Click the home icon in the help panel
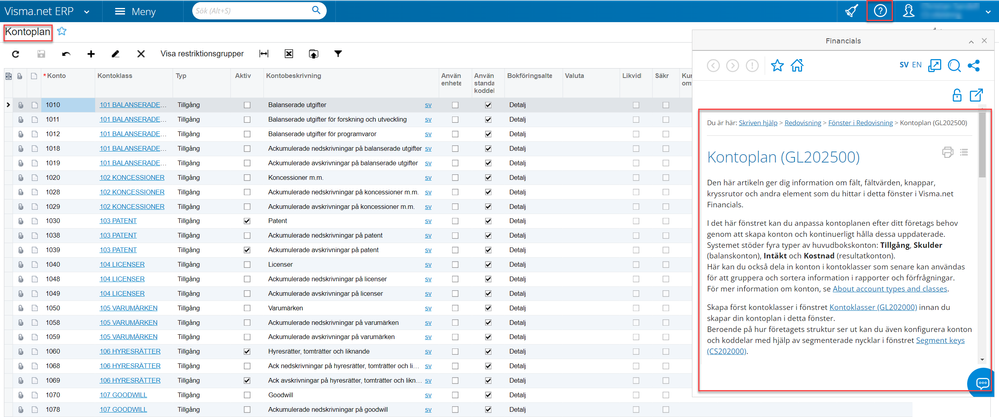999x417 pixels. click(x=797, y=66)
